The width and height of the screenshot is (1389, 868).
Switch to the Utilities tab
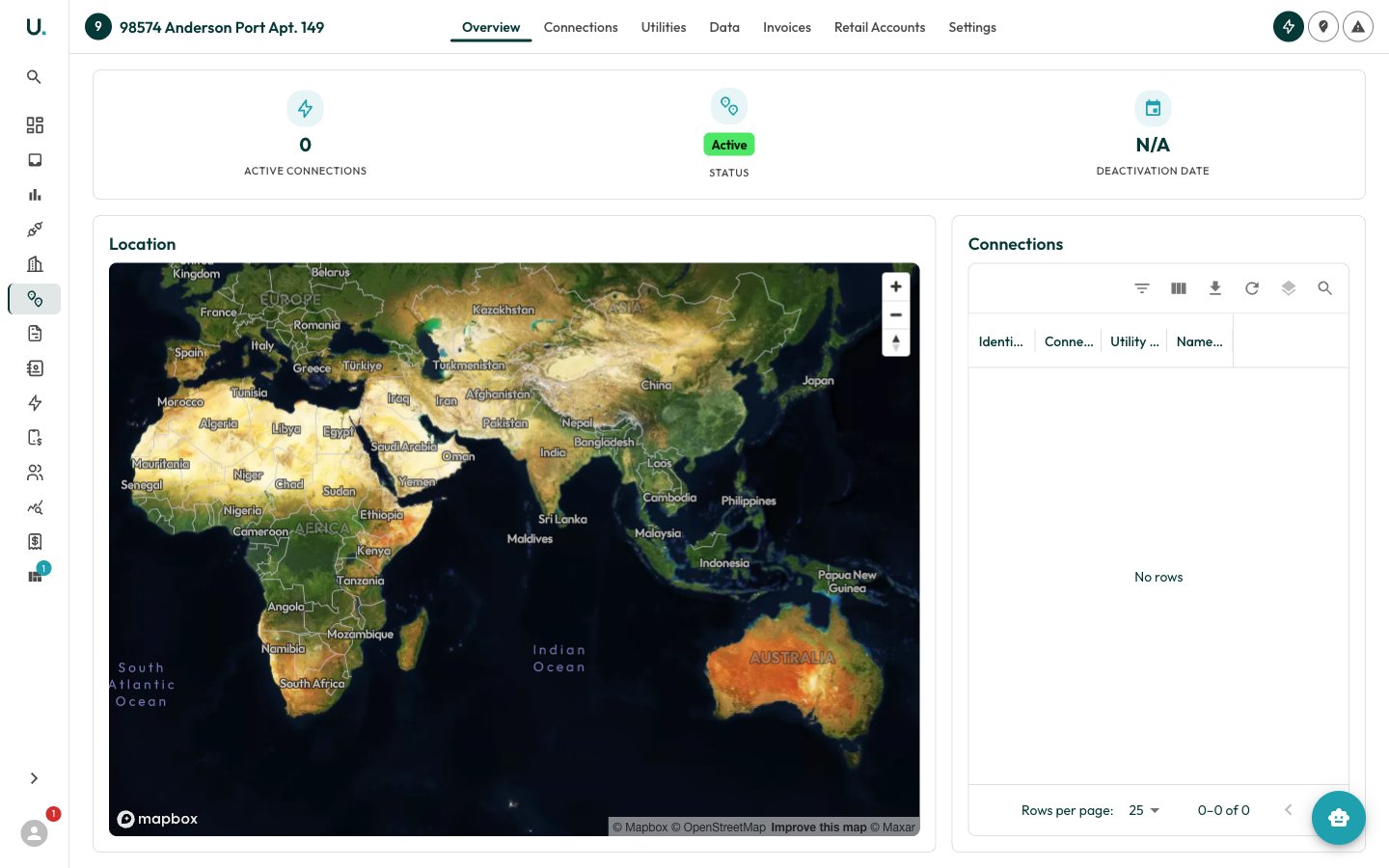tap(664, 27)
